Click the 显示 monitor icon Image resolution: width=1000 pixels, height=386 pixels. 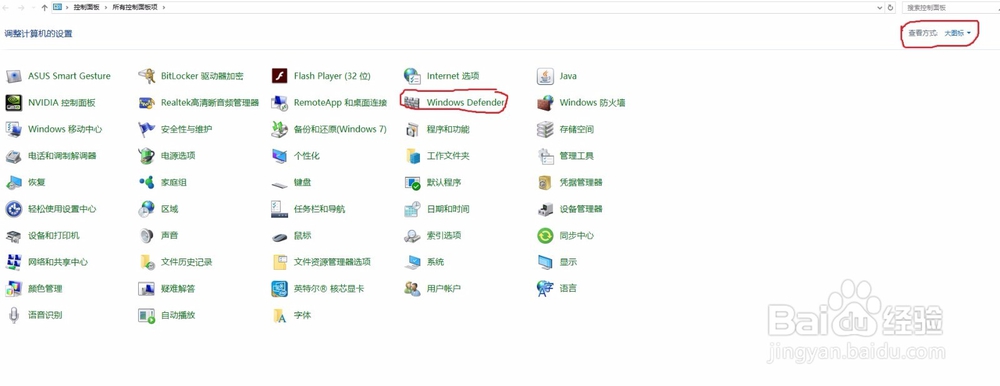(545, 262)
